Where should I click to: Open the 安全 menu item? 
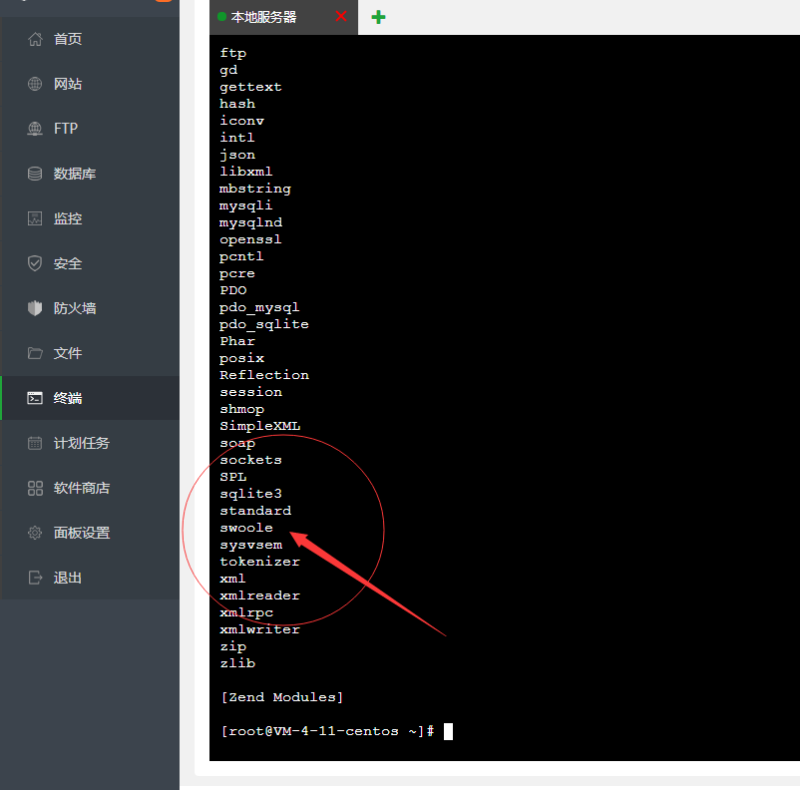90,263
